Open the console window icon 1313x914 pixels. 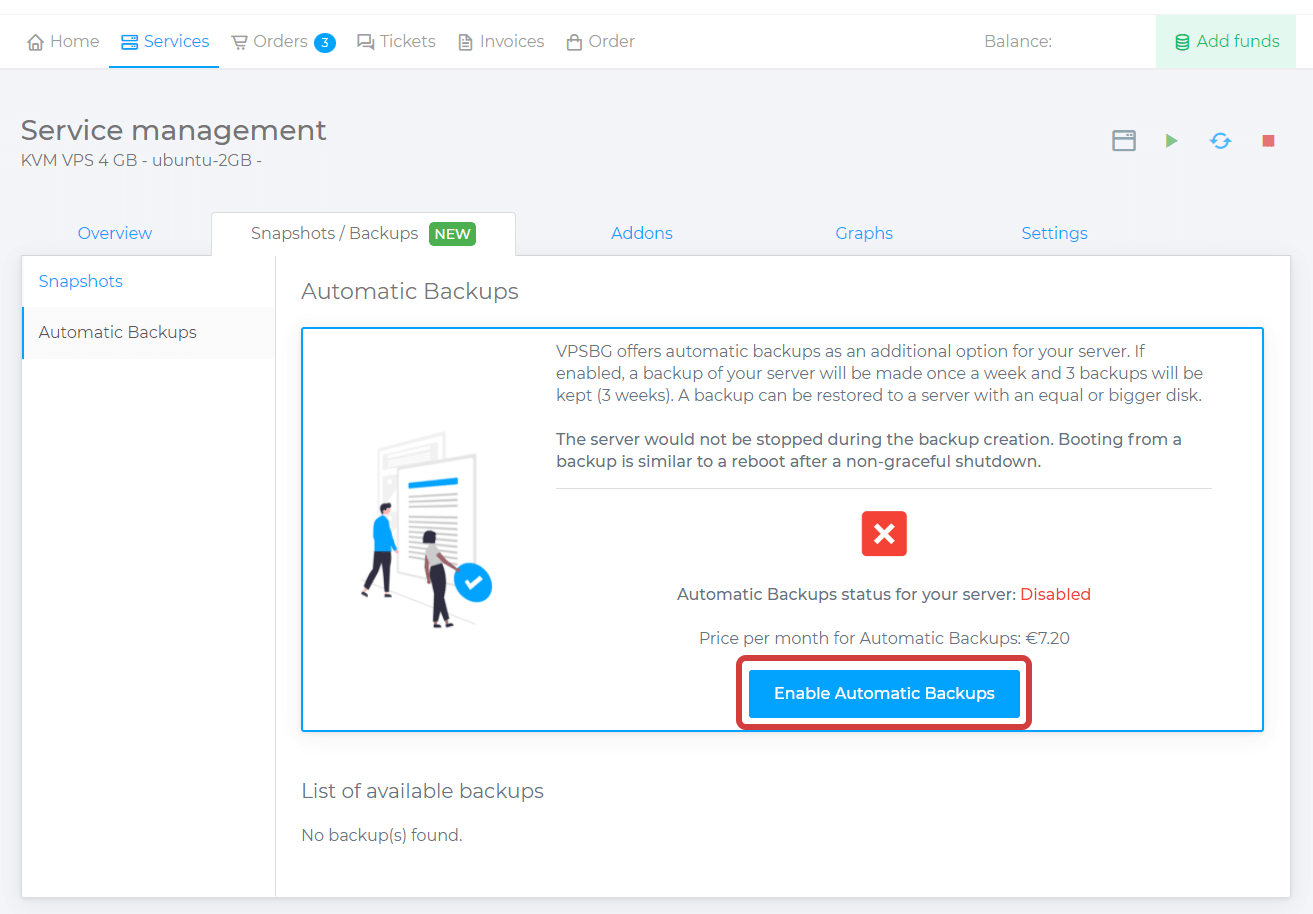click(x=1124, y=141)
